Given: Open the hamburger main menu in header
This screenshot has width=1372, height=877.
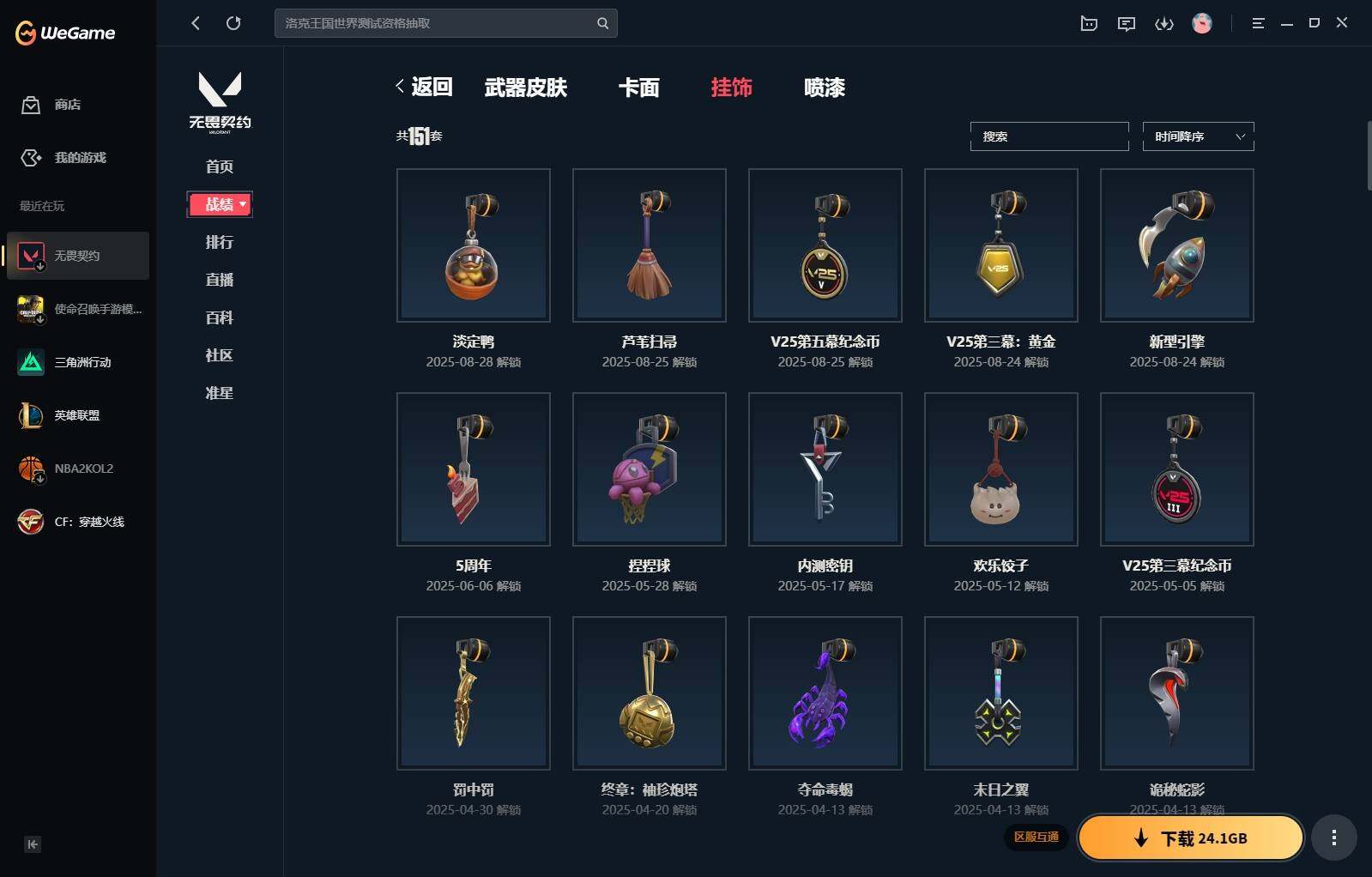Looking at the screenshot, I should point(1258,23).
